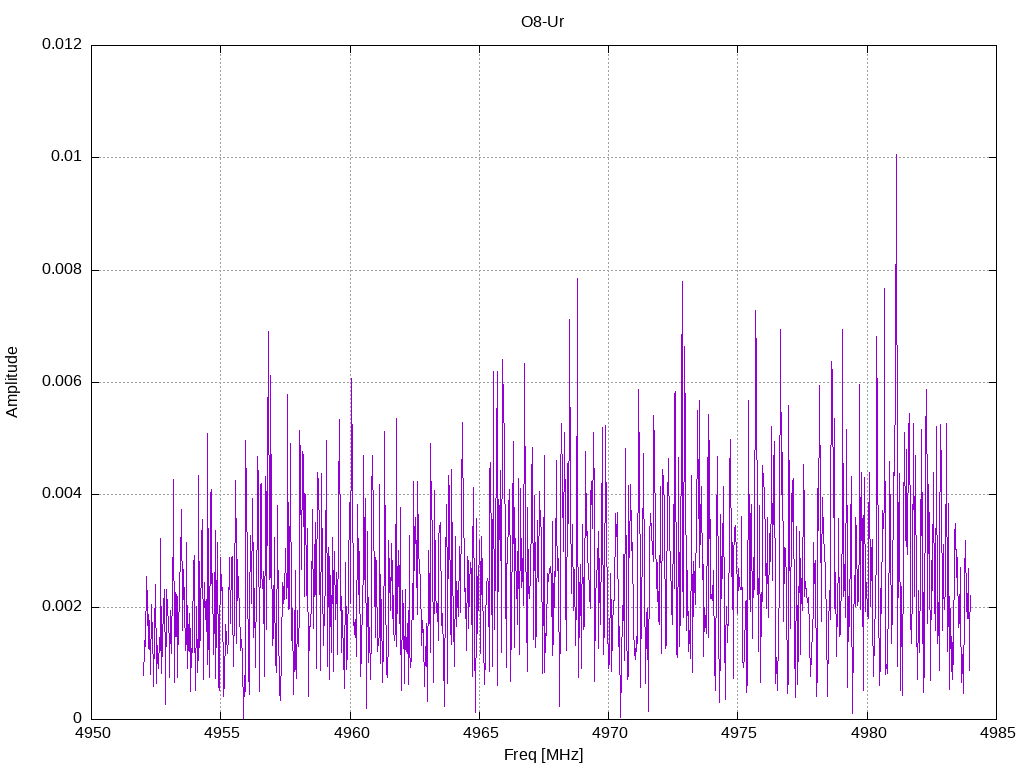Click the 4985 x-axis tick label
This screenshot has height=768, width=1024.
[997, 733]
